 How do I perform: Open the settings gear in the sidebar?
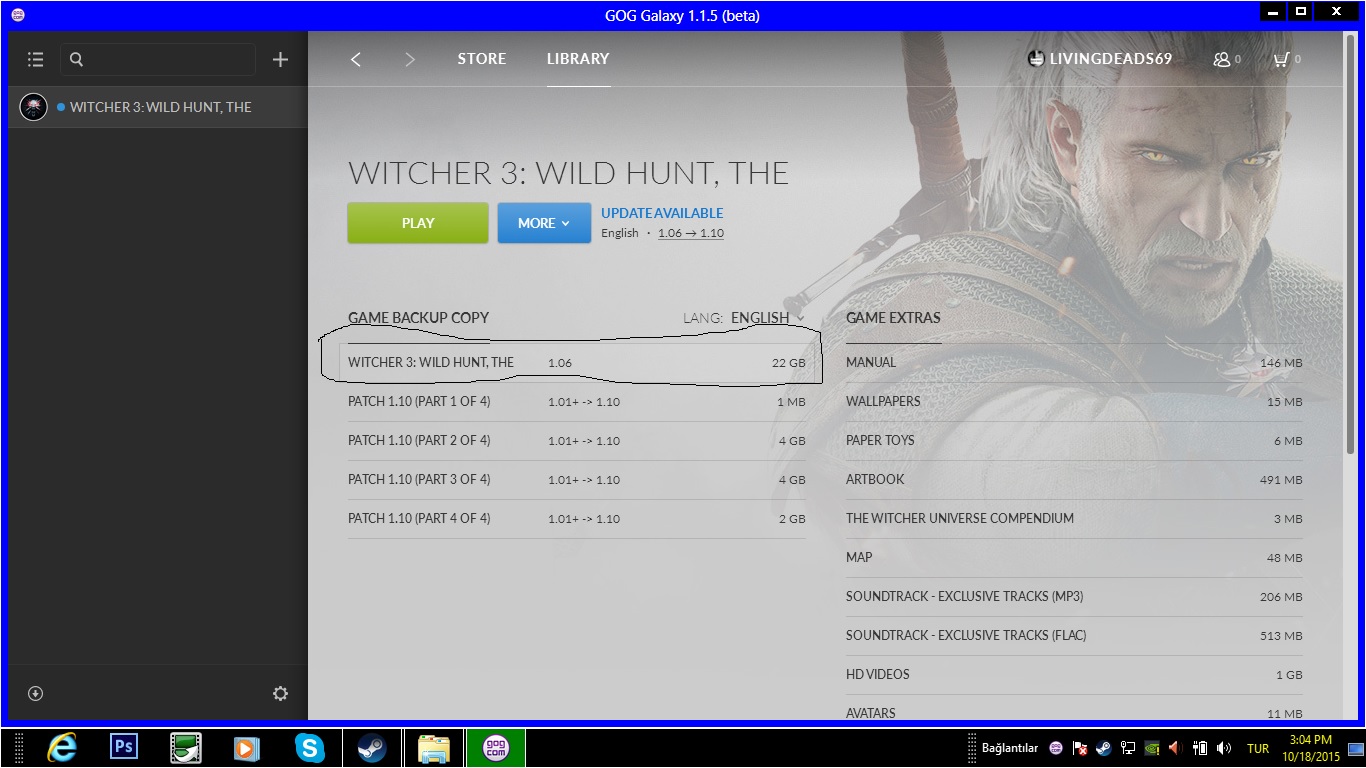pyautogui.click(x=280, y=694)
